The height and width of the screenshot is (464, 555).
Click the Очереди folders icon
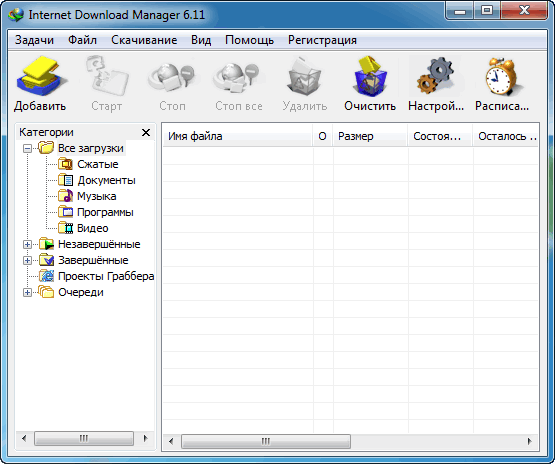pos(46,292)
